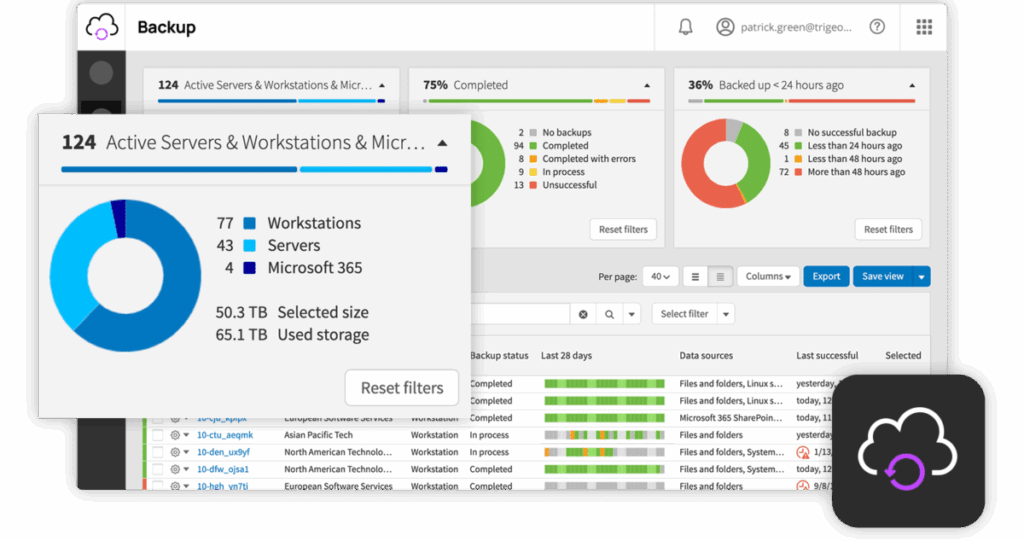Expand the row menu arrow for 10-ctu_aeqmk

(186, 435)
